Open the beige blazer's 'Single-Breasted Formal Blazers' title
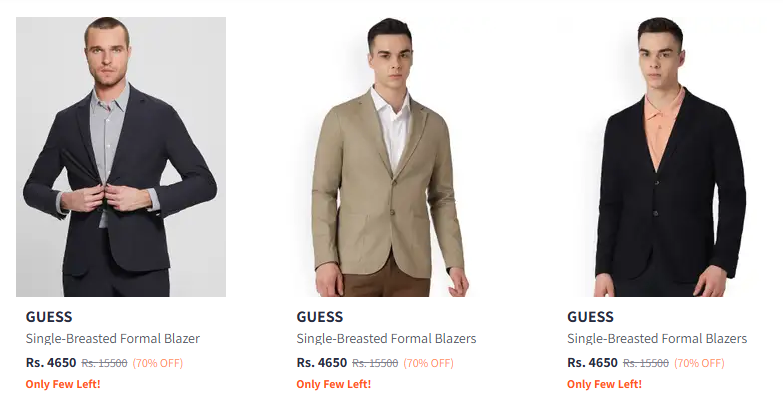The width and height of the screenshot is (783, 409). point(386,339)
